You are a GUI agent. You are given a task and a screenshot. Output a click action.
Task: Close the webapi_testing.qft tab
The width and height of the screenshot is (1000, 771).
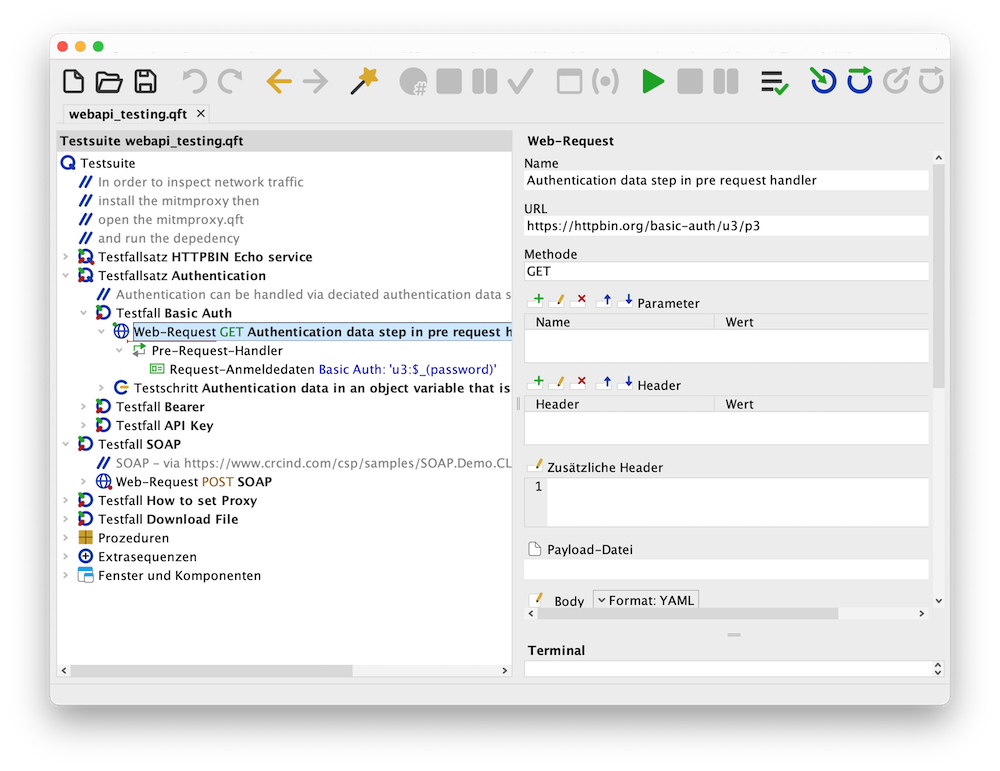(x=200, y=114)
